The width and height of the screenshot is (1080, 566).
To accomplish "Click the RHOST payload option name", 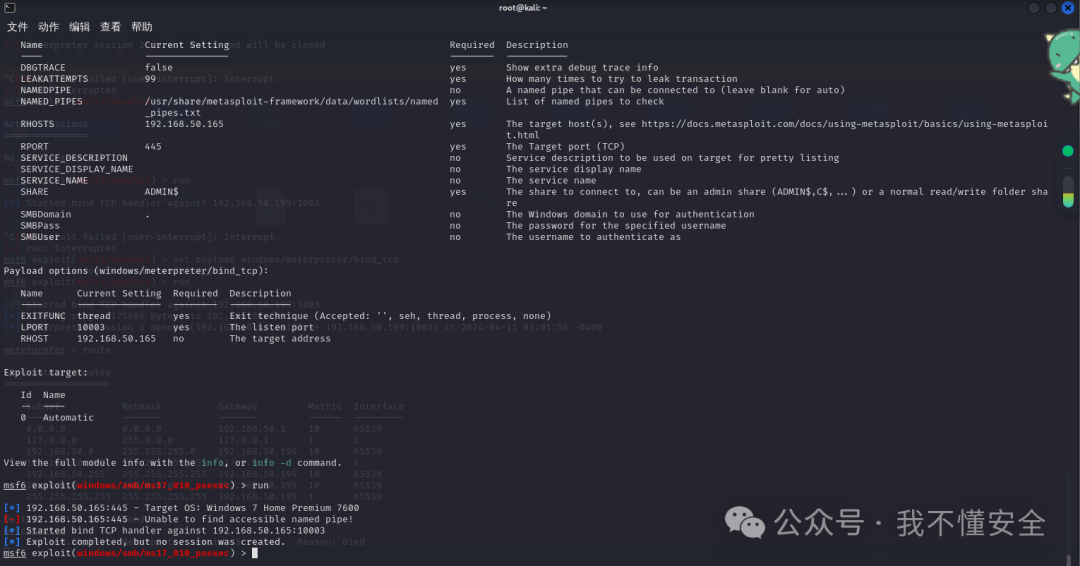I will coord(34,338).
